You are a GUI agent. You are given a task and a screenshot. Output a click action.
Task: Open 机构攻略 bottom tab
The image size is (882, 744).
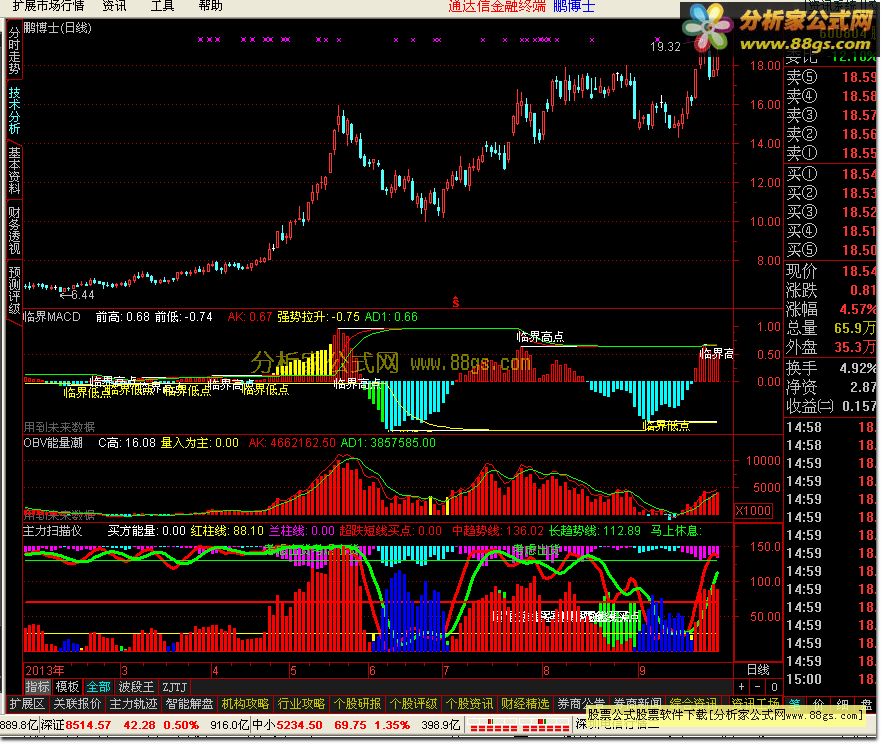(245, 704)
